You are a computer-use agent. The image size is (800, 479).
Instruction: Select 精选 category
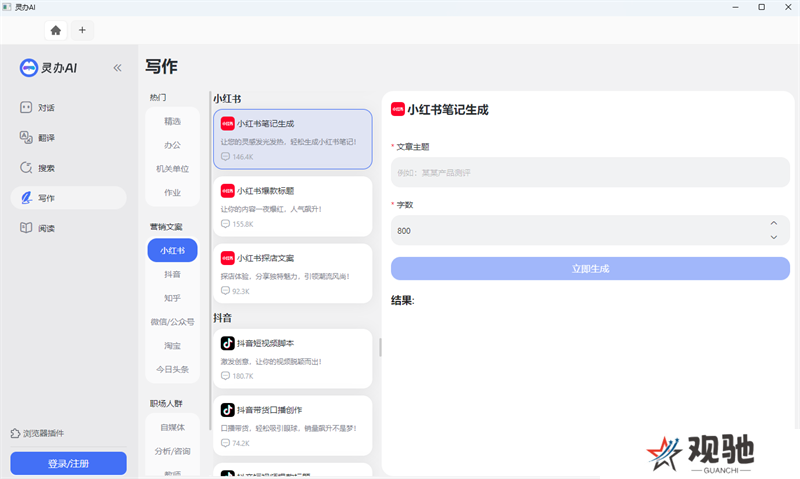172,121
